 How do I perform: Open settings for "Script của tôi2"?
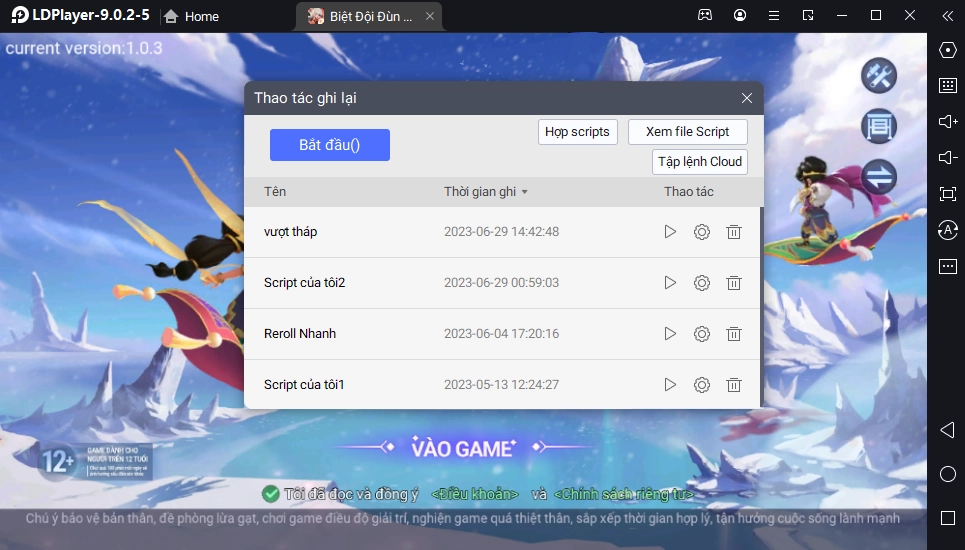(x=702, y=283)
